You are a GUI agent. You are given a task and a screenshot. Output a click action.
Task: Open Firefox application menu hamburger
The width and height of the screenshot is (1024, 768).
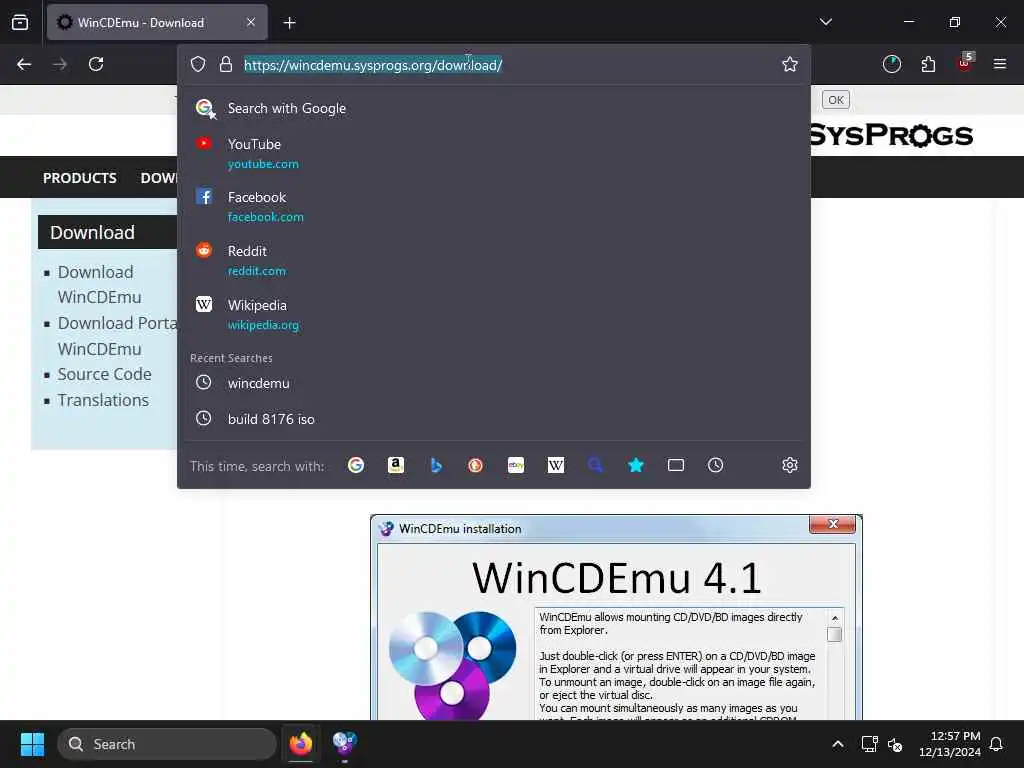point(1000,64)
